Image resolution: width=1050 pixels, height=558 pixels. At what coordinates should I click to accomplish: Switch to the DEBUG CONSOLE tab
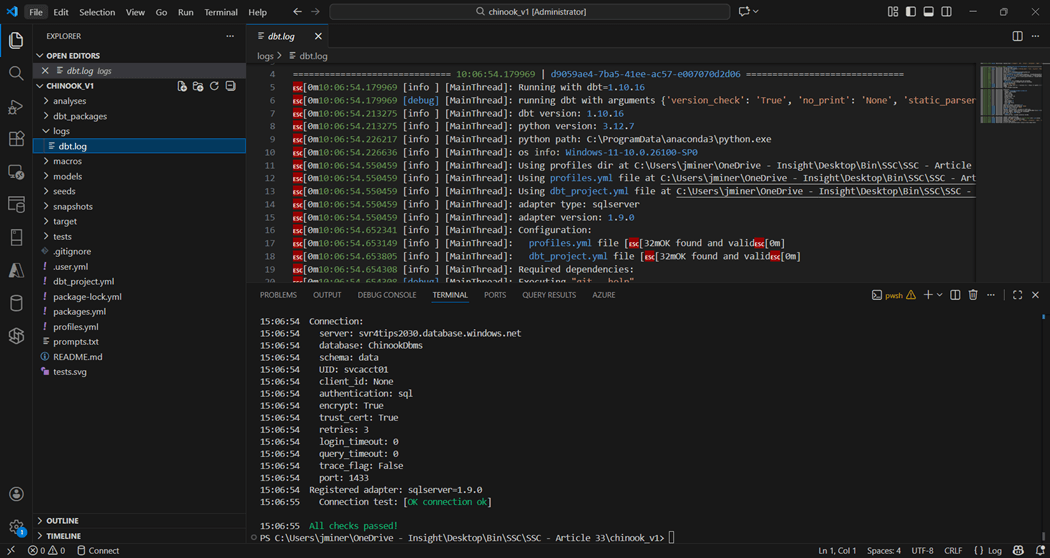point(386,295)
